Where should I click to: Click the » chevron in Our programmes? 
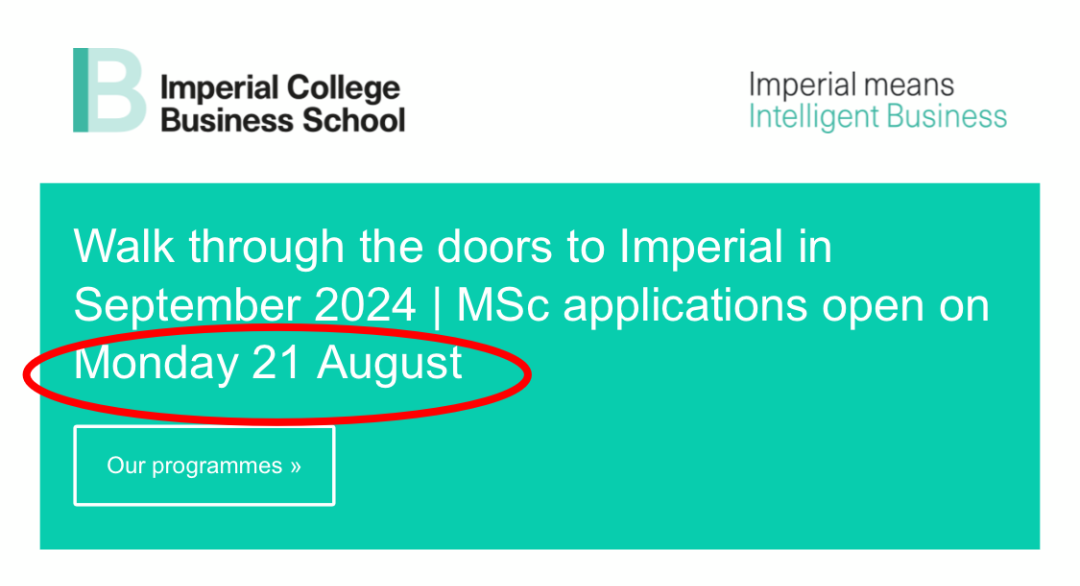295,466
